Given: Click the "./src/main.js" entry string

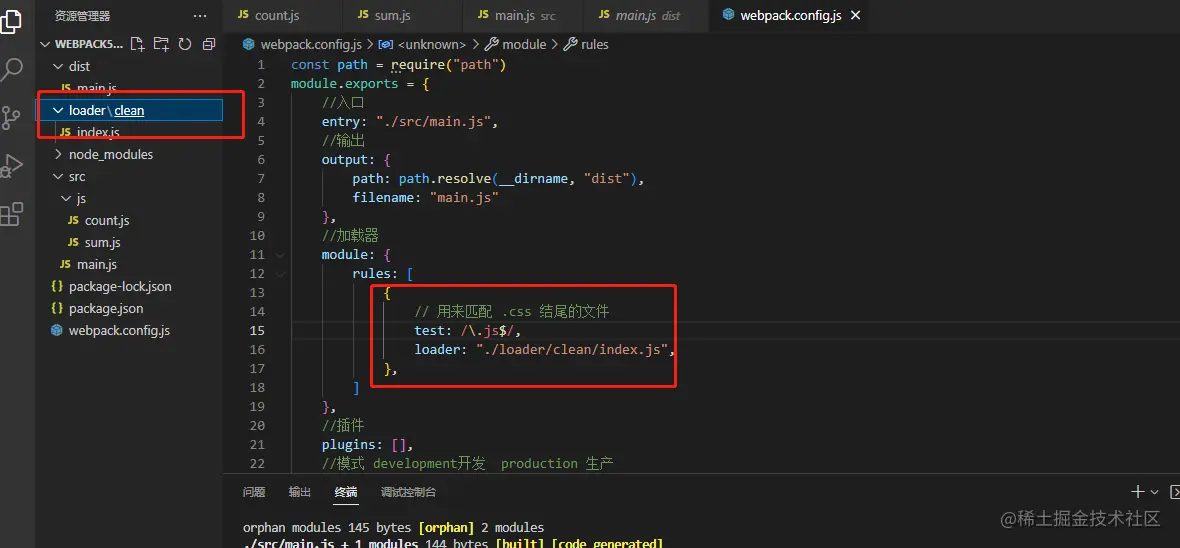Looking at the screenshot, I should [x=433, y=121].
